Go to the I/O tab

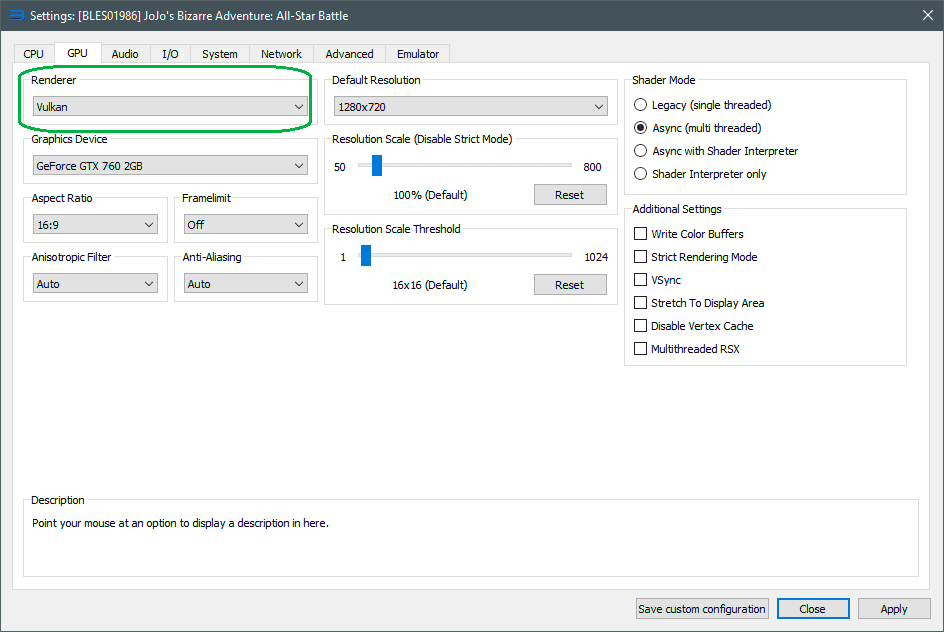coord(170,54)
